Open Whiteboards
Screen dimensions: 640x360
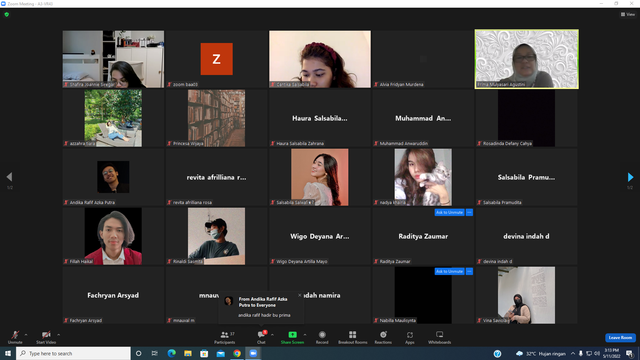point(440,337)
